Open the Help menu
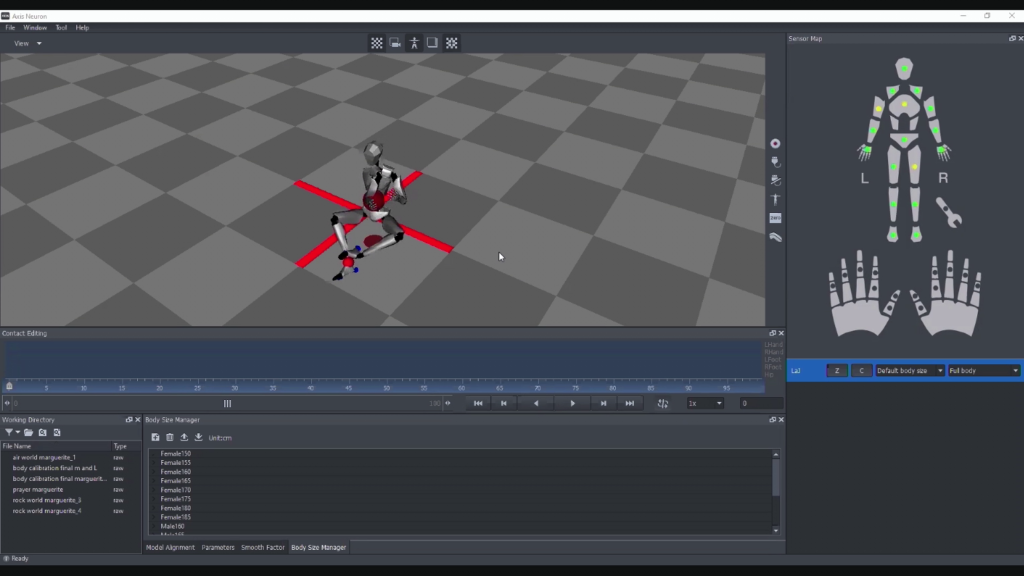 (x=82, y=28)
